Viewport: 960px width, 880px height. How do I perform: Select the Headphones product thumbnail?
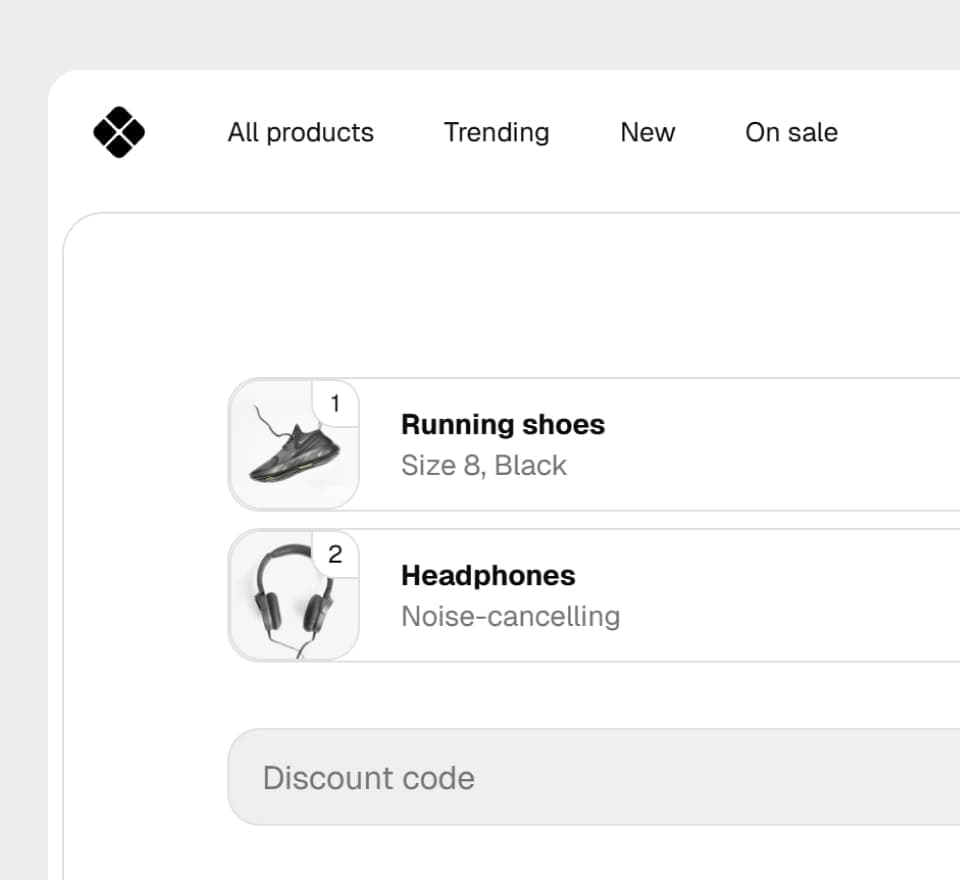click(293, 595)
